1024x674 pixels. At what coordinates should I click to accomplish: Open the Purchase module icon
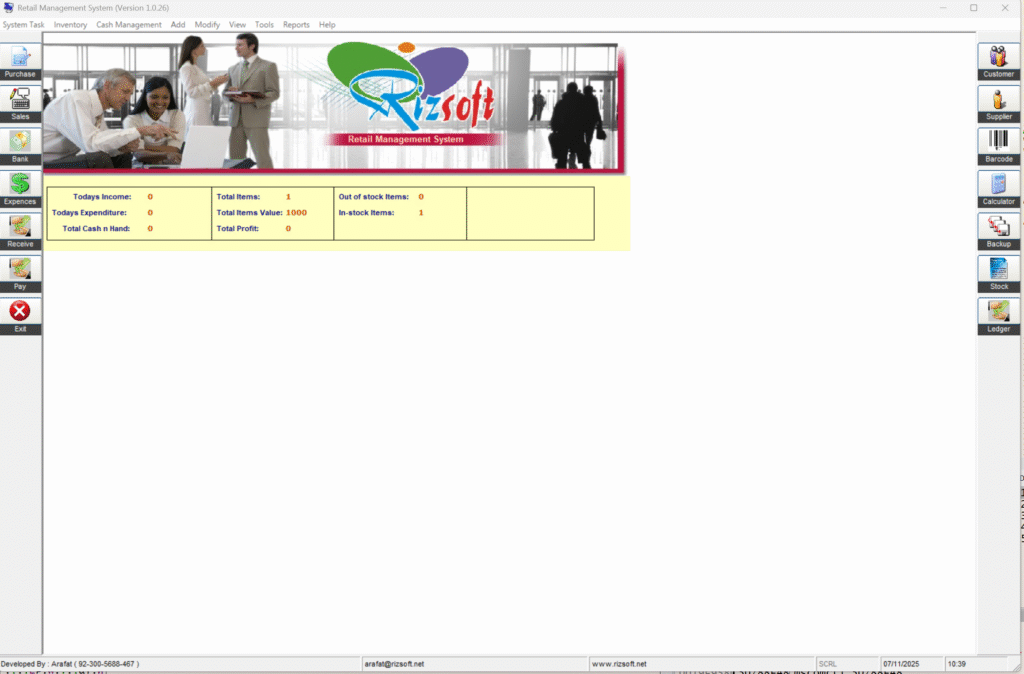(20, 58)
